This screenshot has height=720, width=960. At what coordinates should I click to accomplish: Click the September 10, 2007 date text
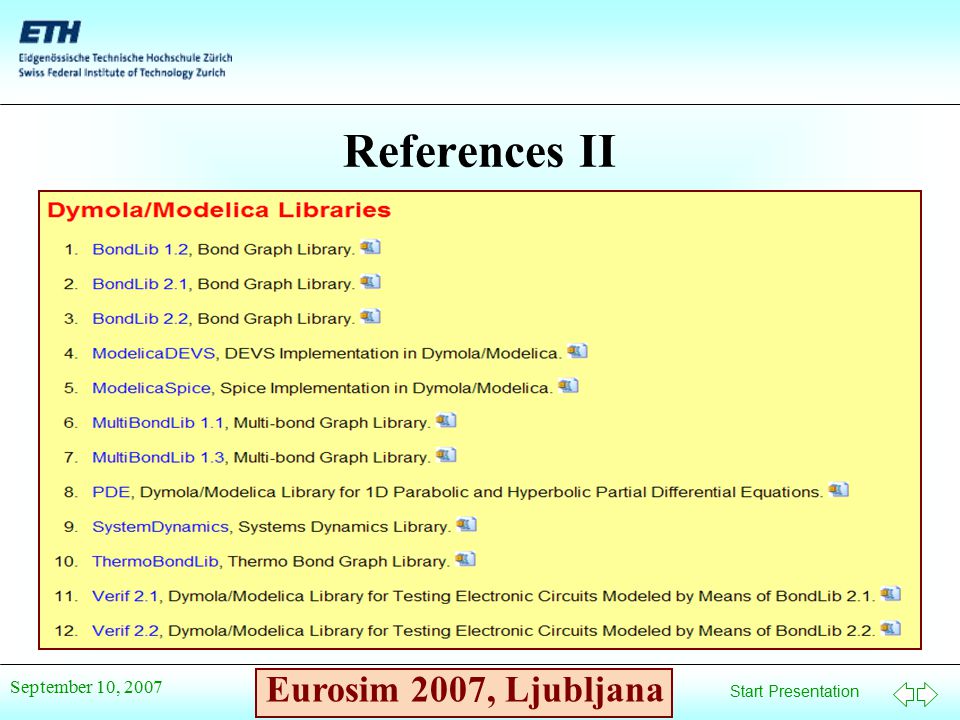point(86,688)
